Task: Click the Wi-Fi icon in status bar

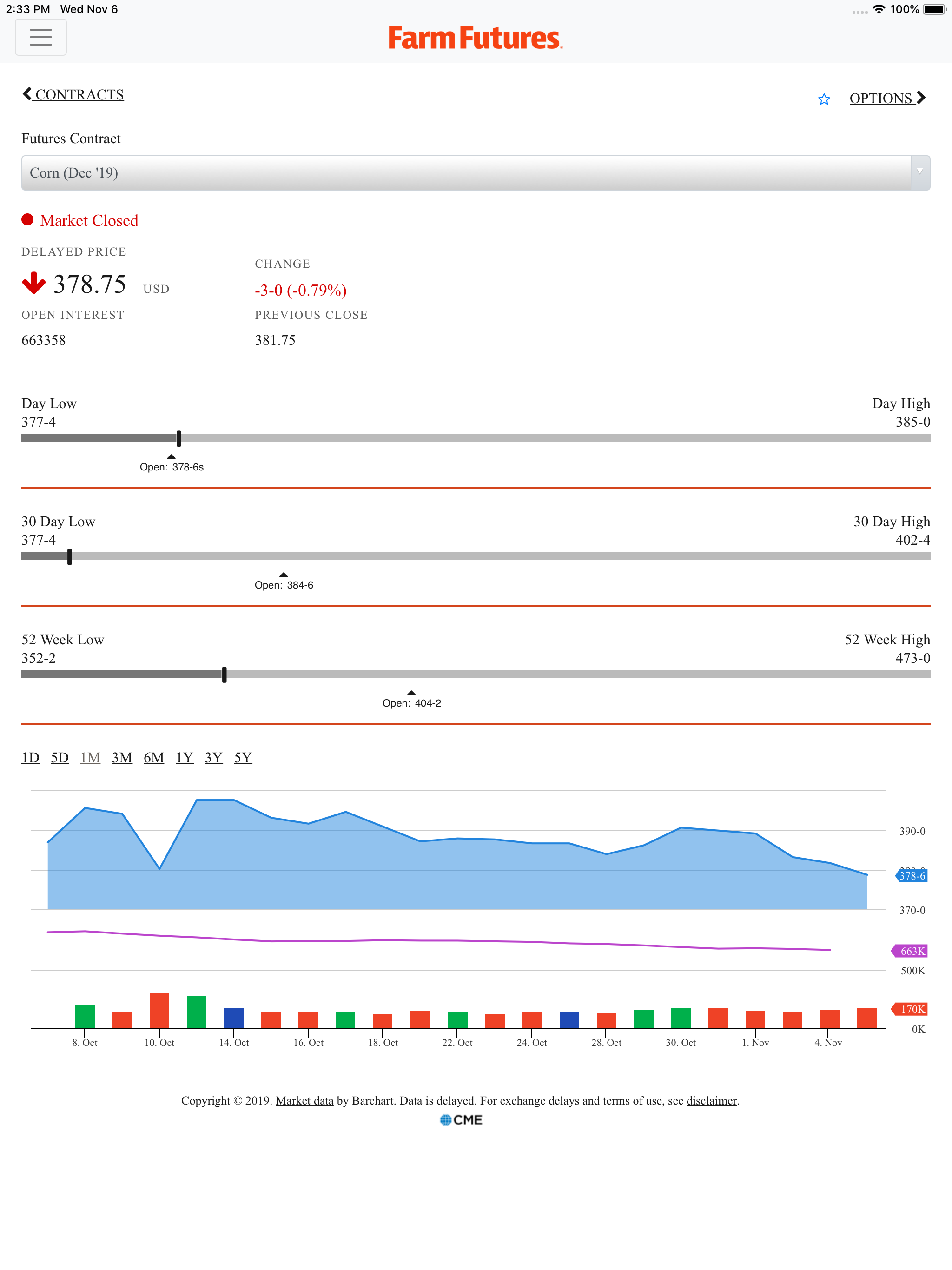Action: click(879, 9)
